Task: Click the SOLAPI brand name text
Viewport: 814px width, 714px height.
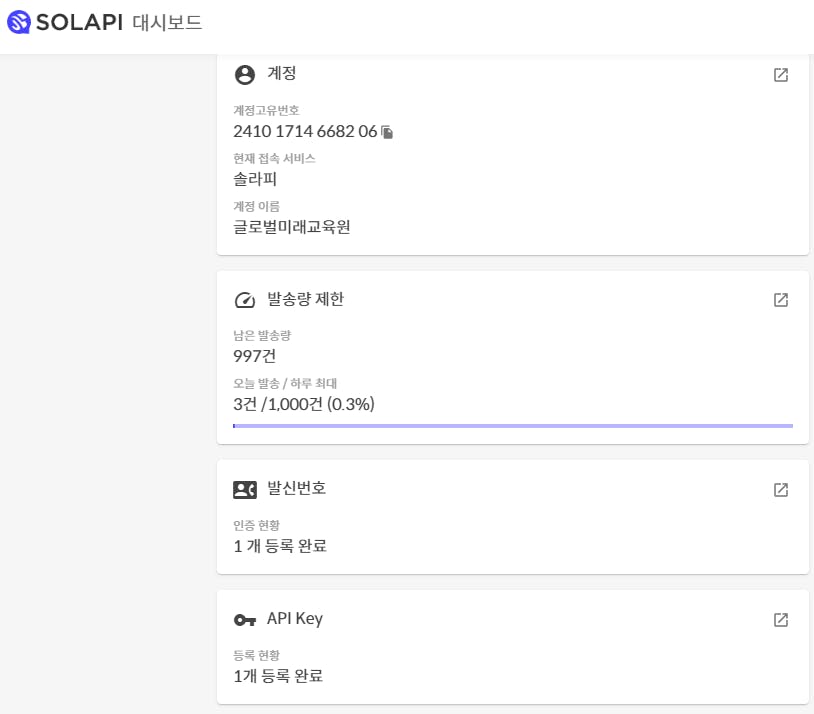Action: point(79,22)
